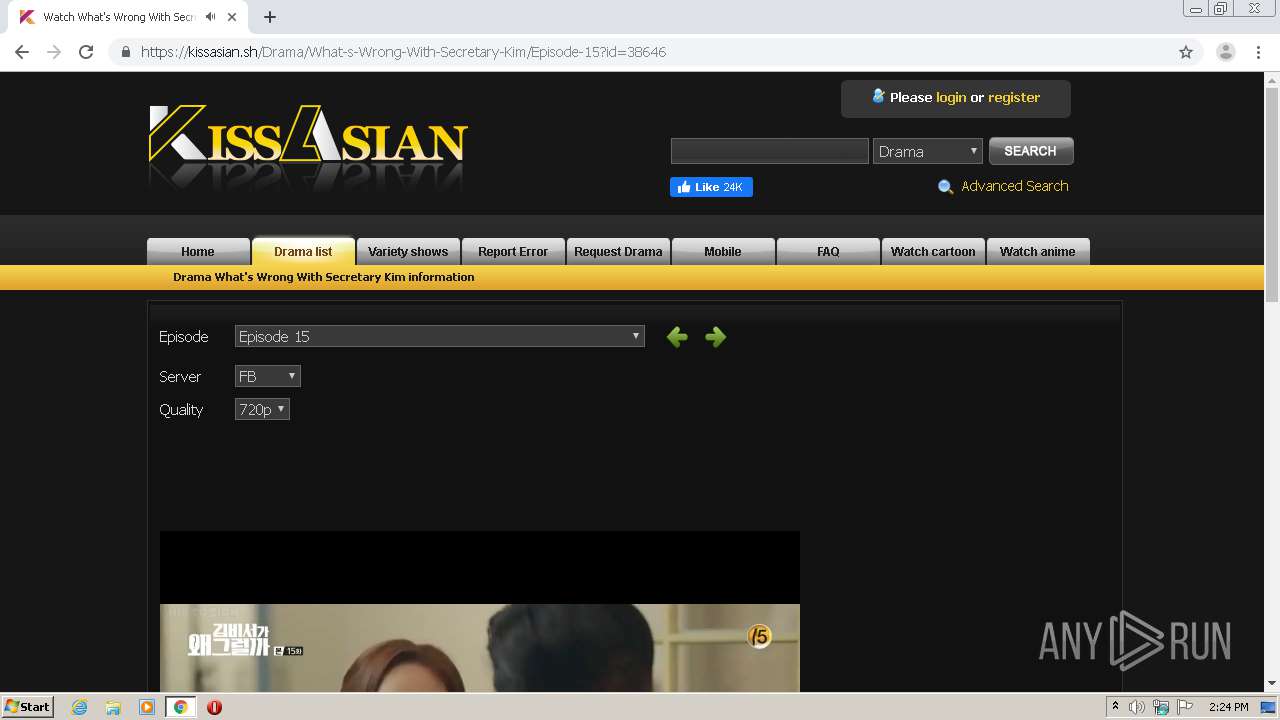Click into the drama search text field
This screenshot has width=1280, height=720.
pos(770,151)
